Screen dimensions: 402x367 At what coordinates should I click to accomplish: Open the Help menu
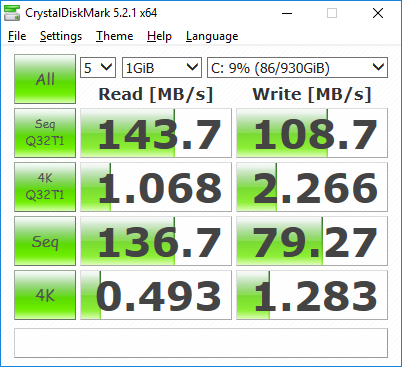coord(159,36)
